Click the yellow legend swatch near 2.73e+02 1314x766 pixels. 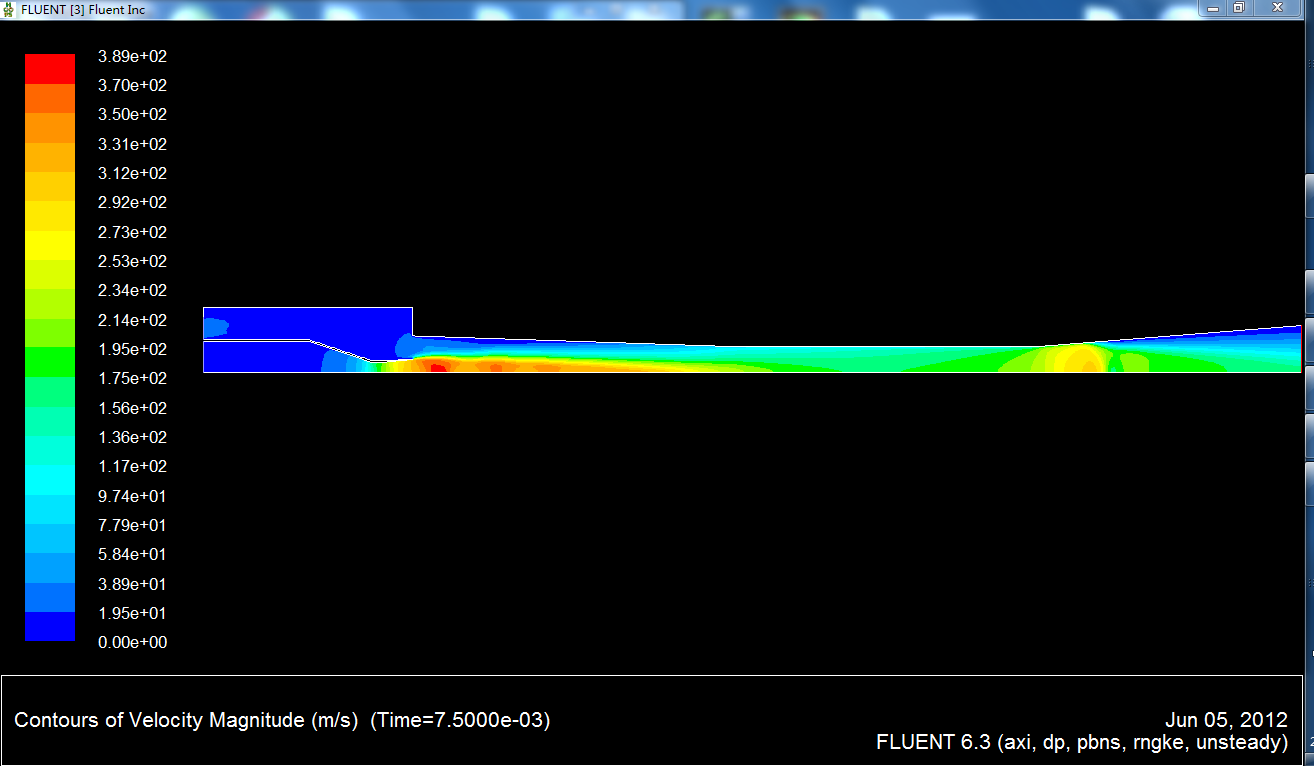[x=50, y=245]
